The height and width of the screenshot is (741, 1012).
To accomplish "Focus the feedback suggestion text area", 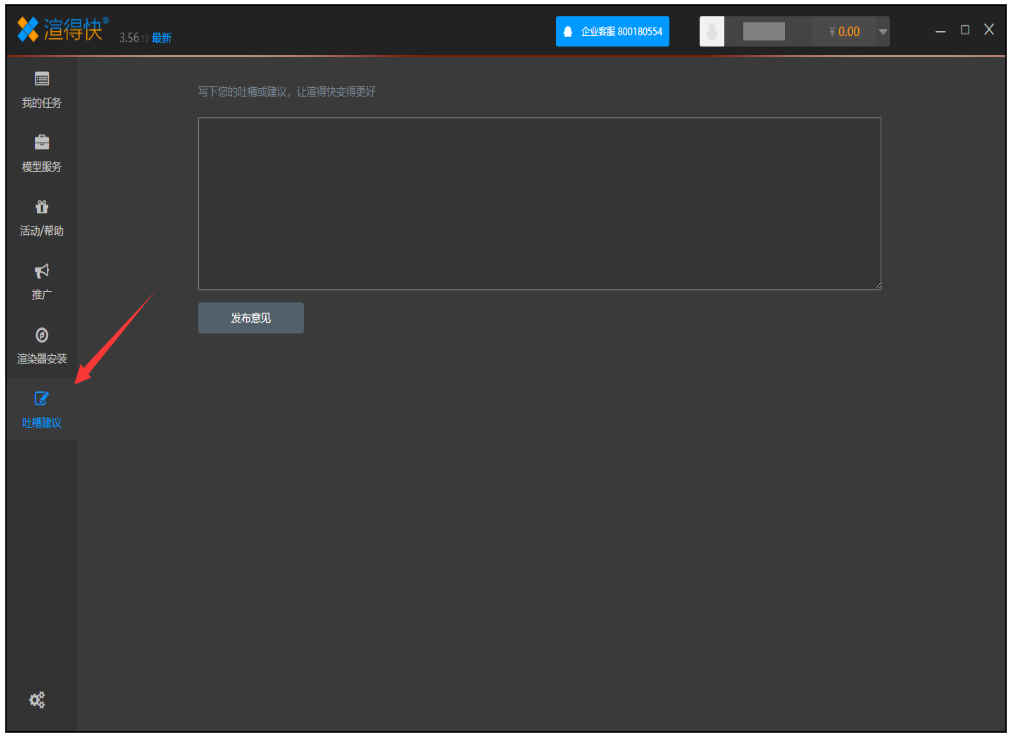I will coord(539,203).
